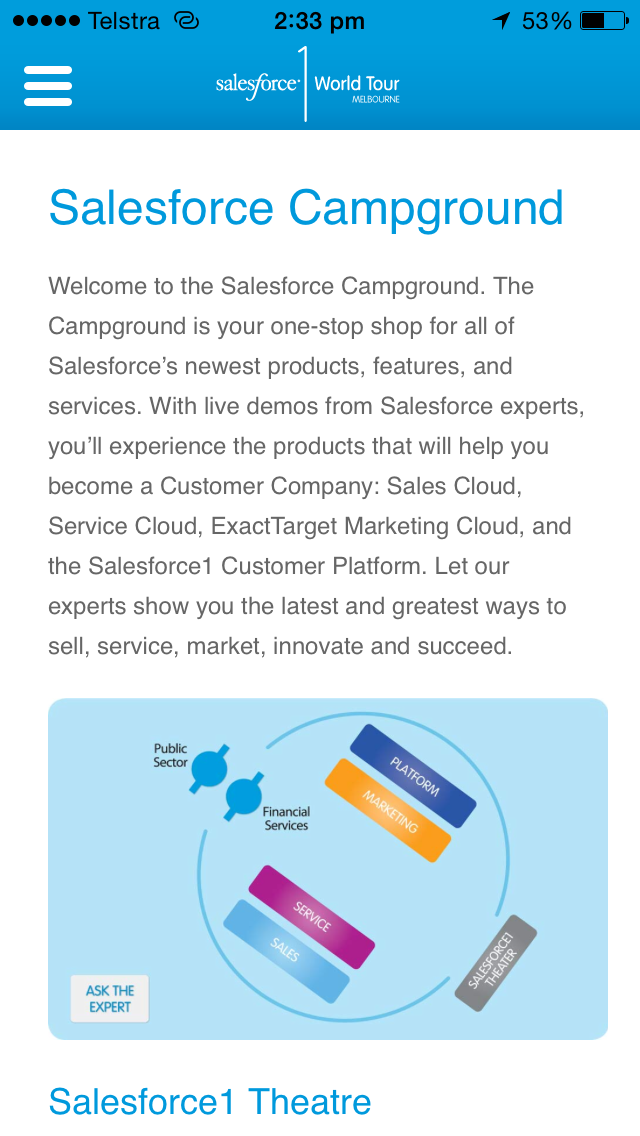Viewport: 640px width, 1136px height.
Task: Tap the gray Salesforce1 Theater block
Action: 496,963
